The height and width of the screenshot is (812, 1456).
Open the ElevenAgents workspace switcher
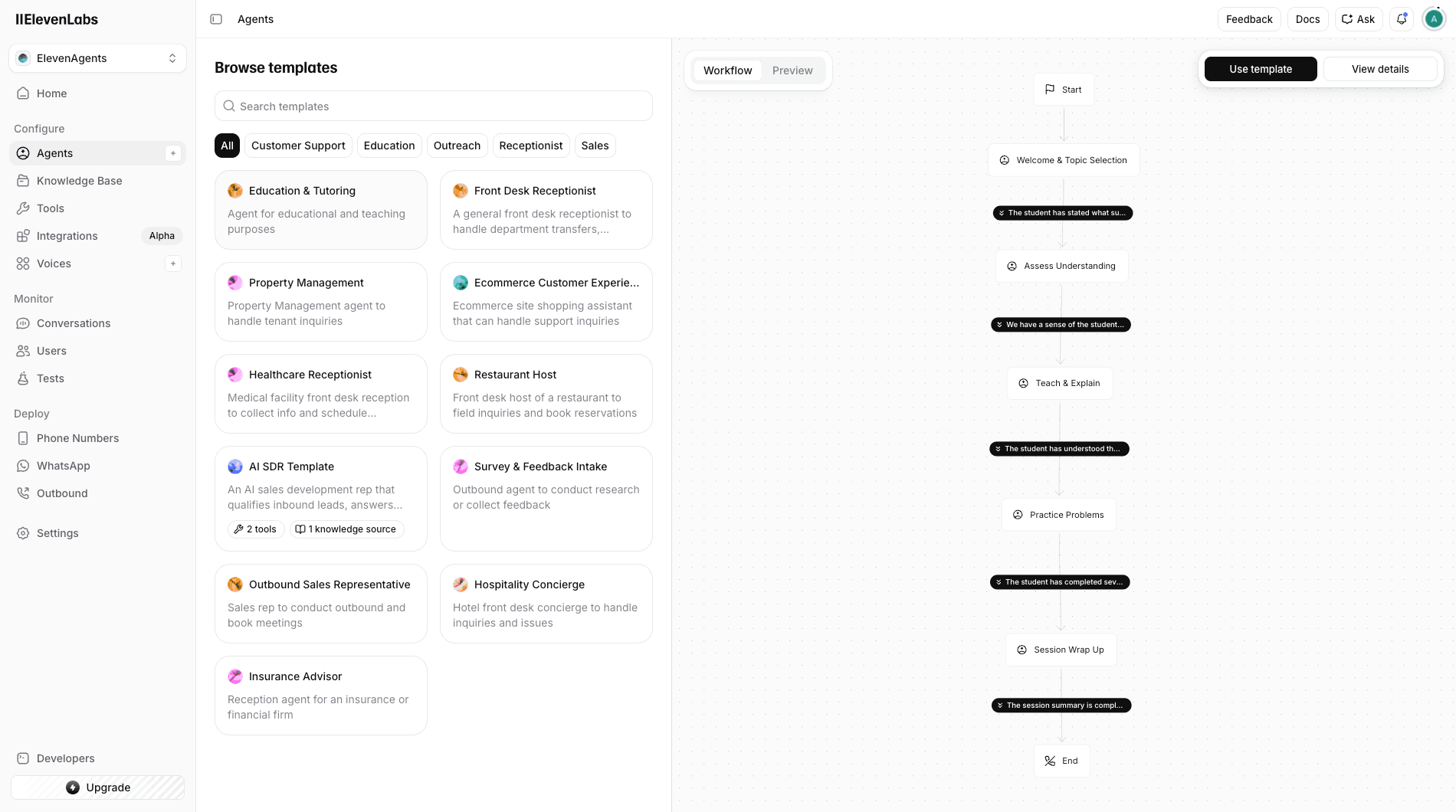(x=97, y=57)
